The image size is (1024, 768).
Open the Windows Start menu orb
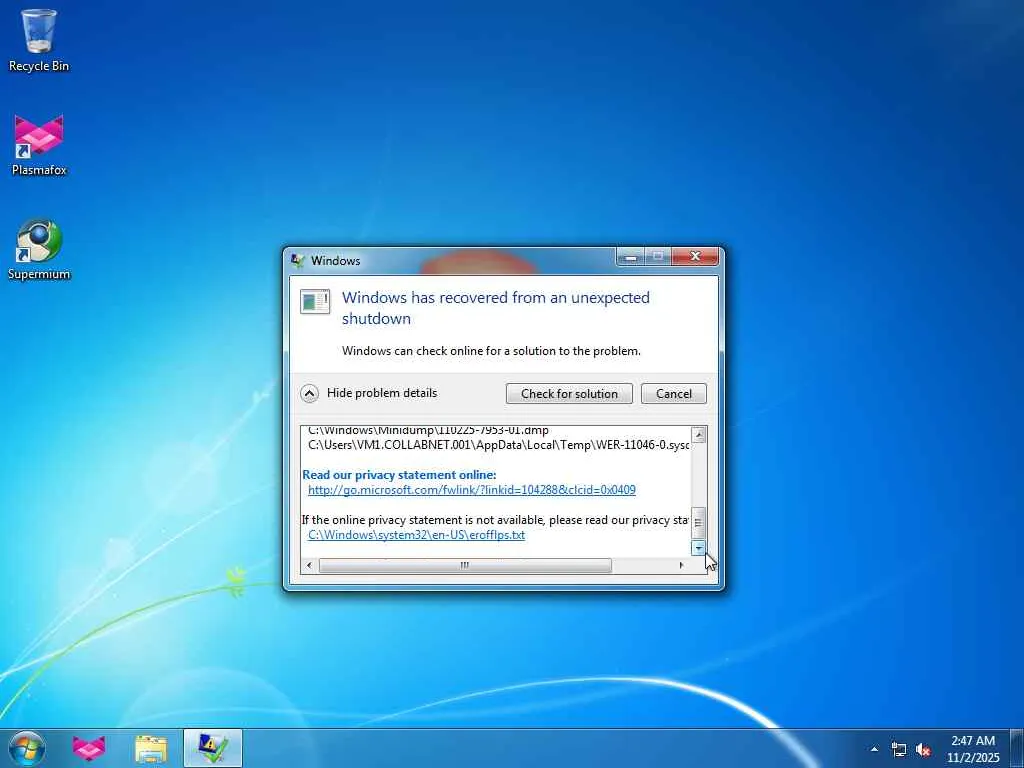tap(27, 748)
